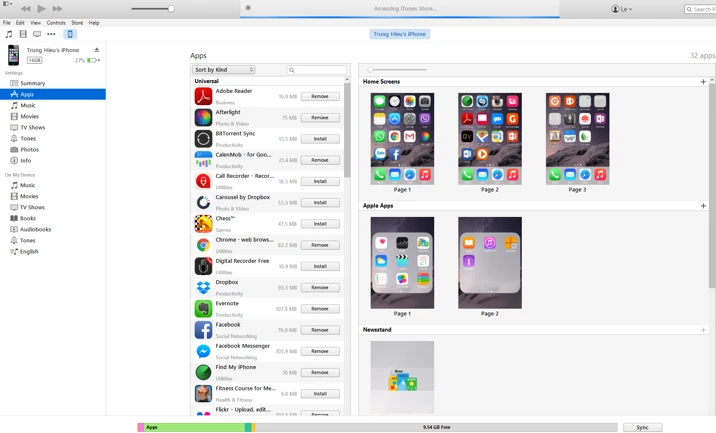The image size is (716, 433).
Task: Select the iPhone device icon in toolbar
Action: click(70, 34)
